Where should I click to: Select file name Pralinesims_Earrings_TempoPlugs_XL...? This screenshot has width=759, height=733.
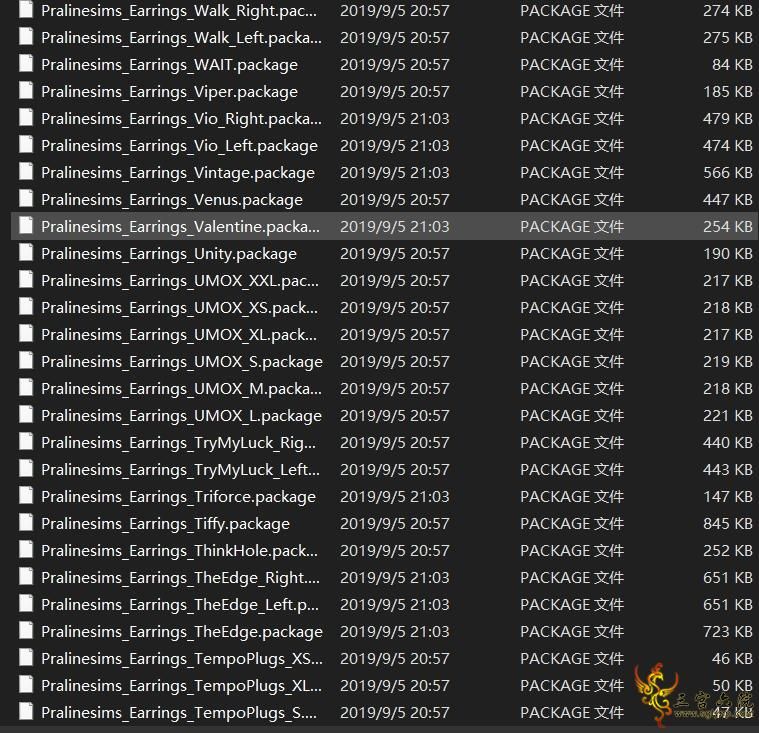coord(182,686)
